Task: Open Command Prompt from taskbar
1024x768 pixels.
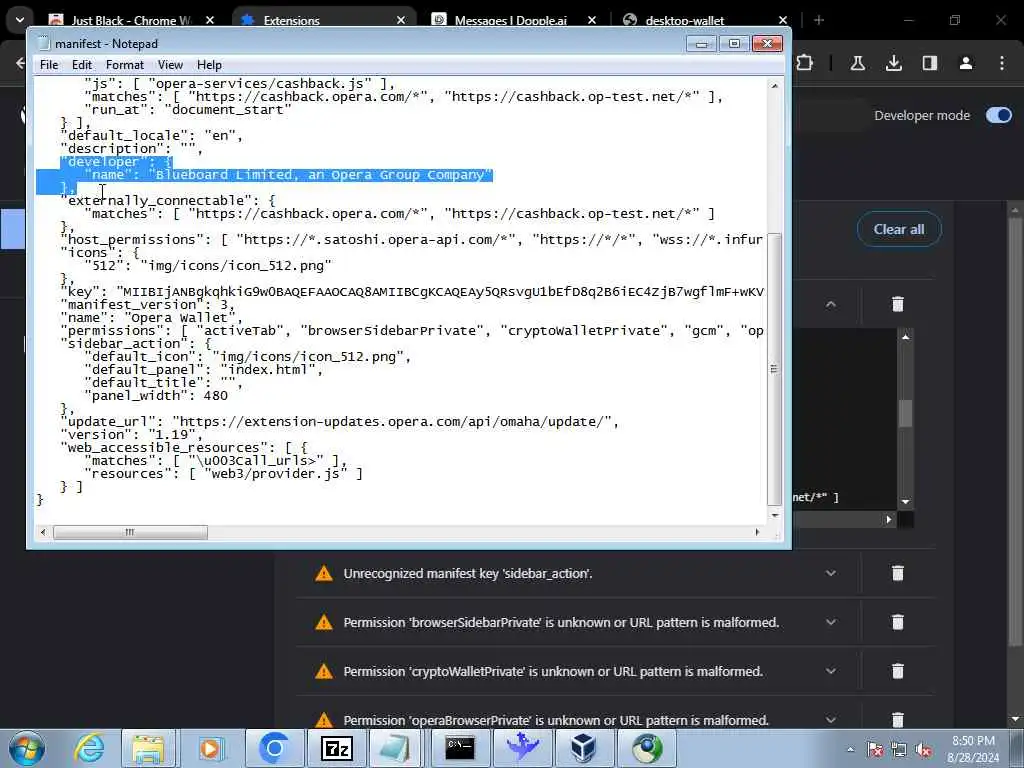Action: coord(460,748)
